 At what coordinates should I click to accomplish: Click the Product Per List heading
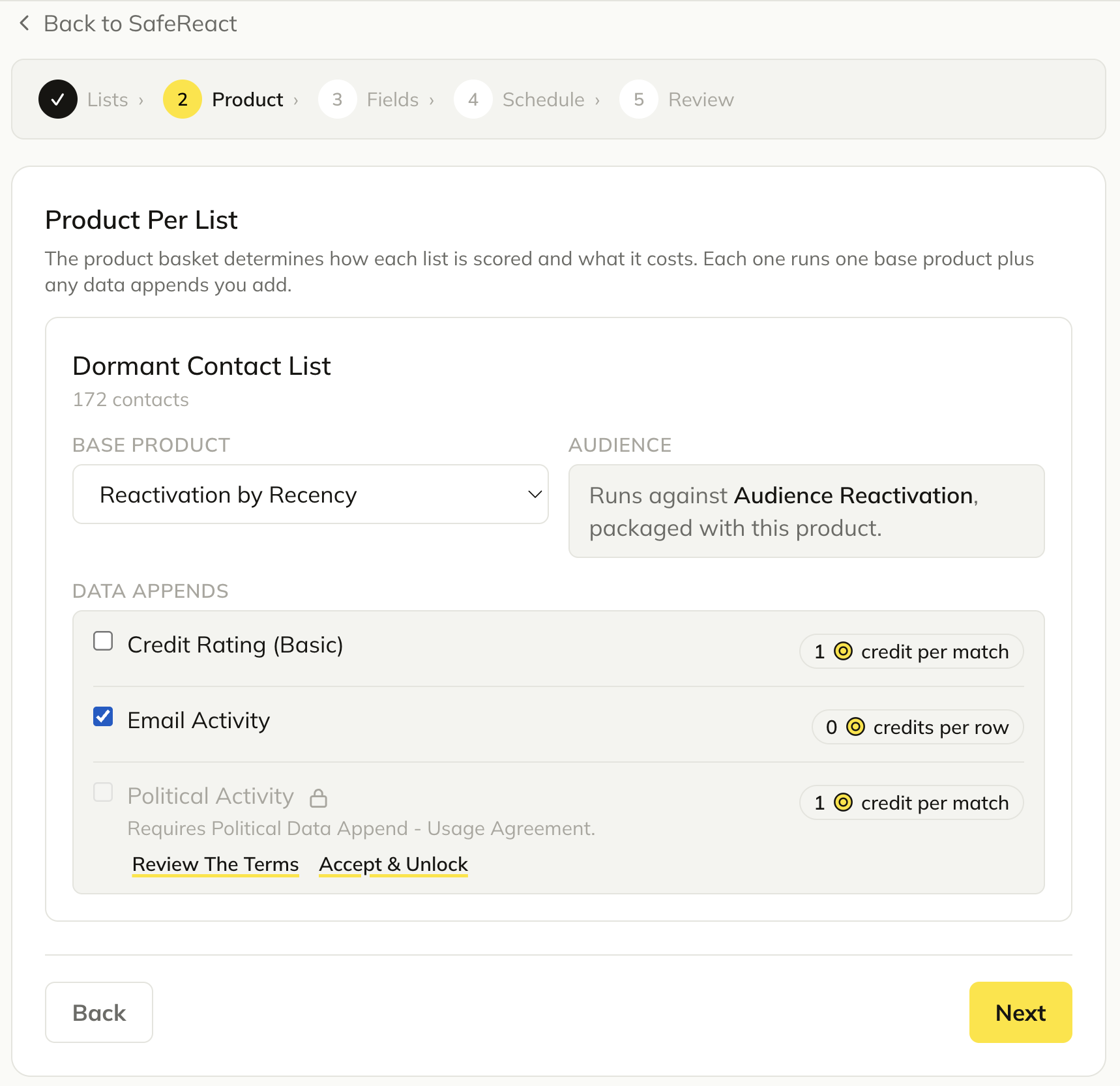click(141, 220)
